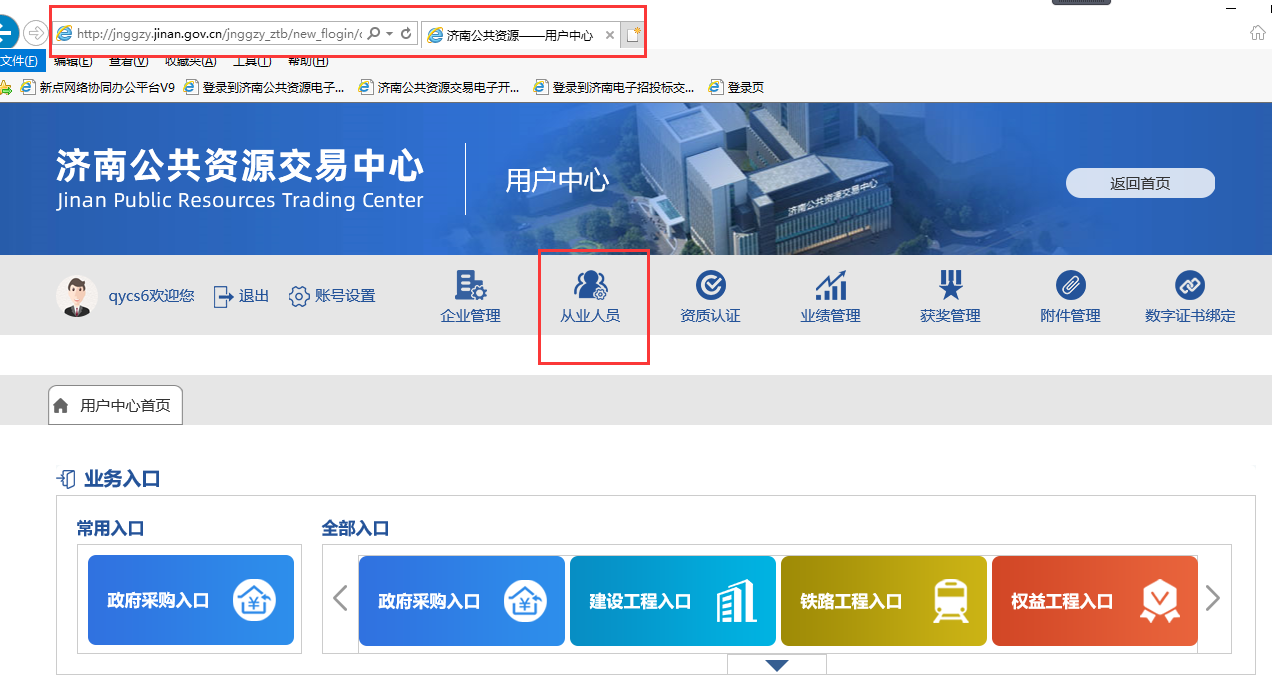This screenshot has height=684, width=1272.
Task: Open the 新点网络协同办公平台V9 bookmark
Action: pos(100,87)
